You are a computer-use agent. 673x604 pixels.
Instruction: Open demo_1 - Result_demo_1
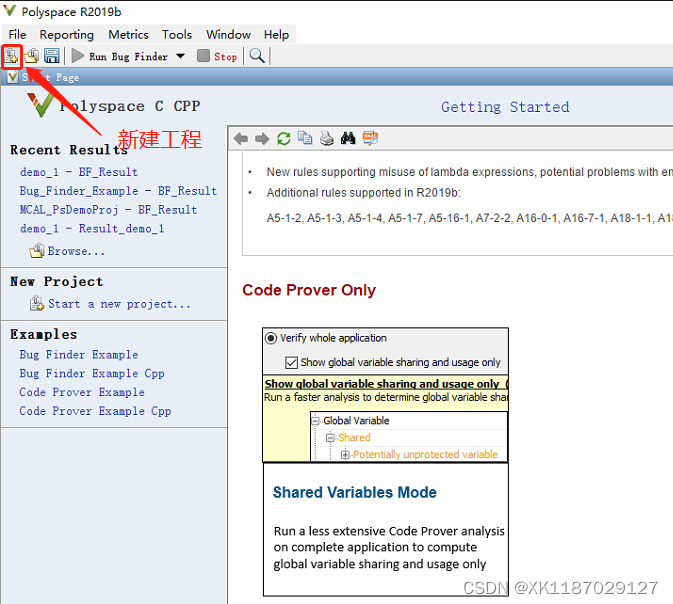(x=92, y=229)
